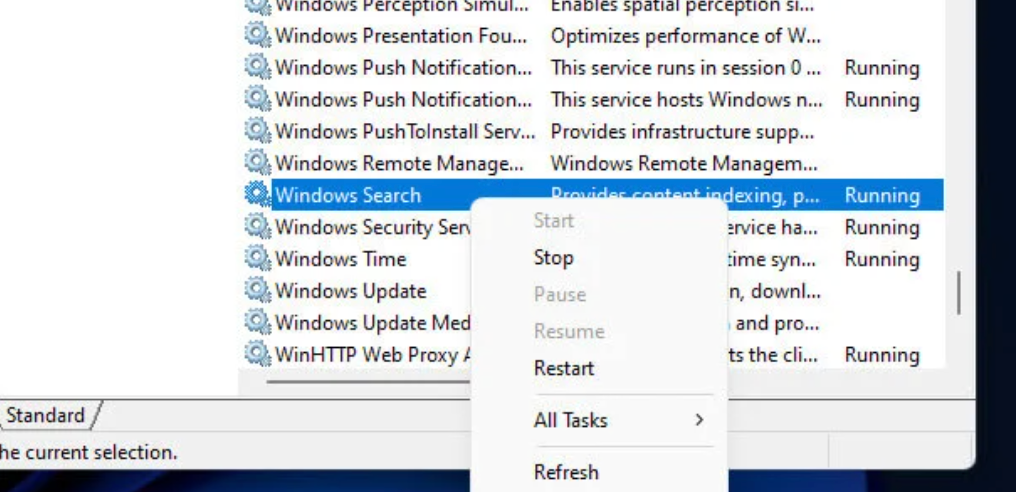Image resolution: width=1016 pixels, height=492 pixels.
Task: Click the Windows Time service gear icon
Action: pos(257,258)
